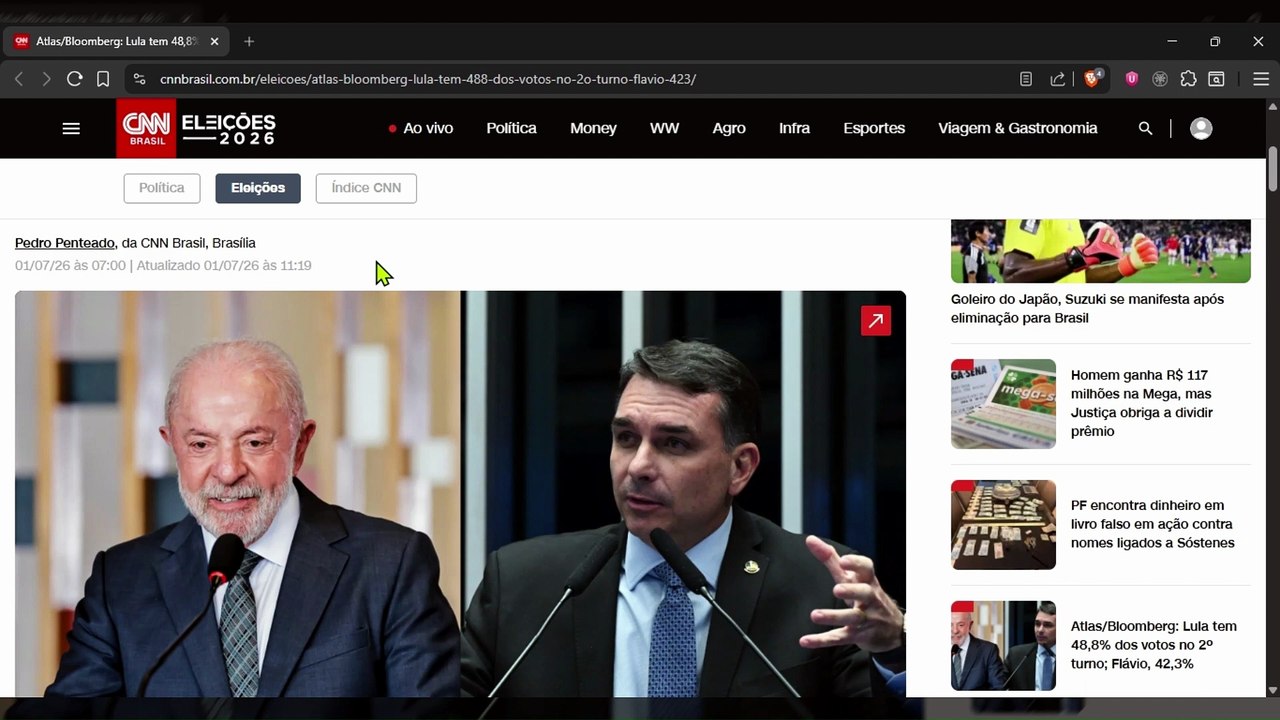Open the Política nav section
Screen dimensions: 1280x720
[x=511, y=128]
